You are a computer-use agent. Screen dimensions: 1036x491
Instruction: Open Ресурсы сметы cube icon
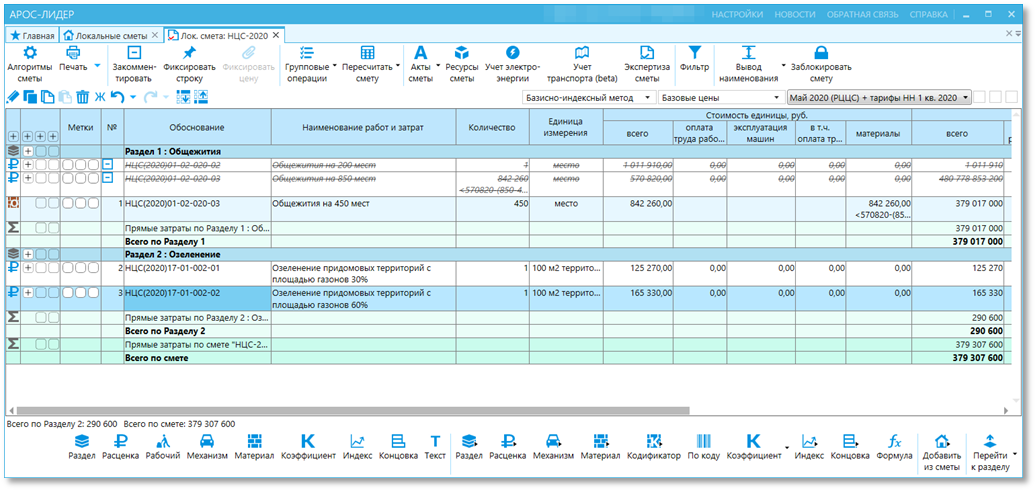point(462,54)
